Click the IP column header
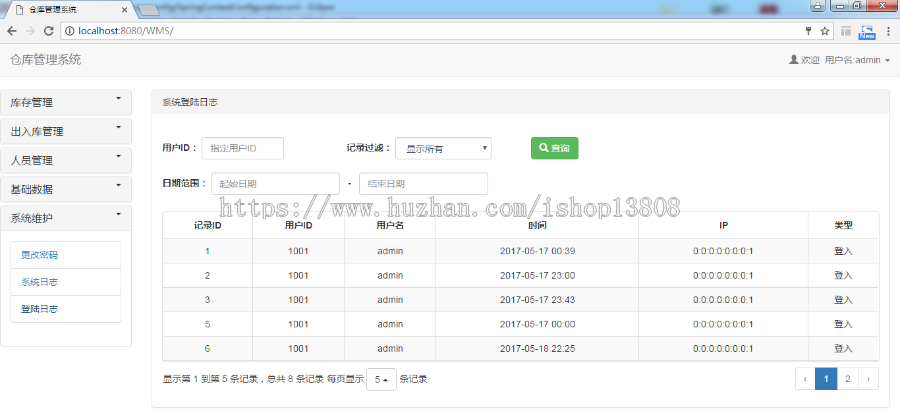This screenshot has width=900, height=411. click(x=724, y=226)
